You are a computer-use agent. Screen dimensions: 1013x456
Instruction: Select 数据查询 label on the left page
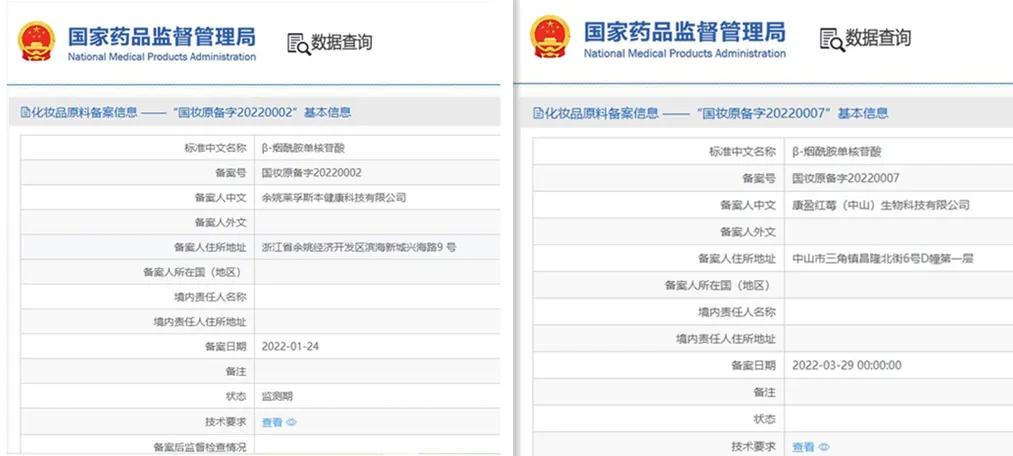coord(342,43)
